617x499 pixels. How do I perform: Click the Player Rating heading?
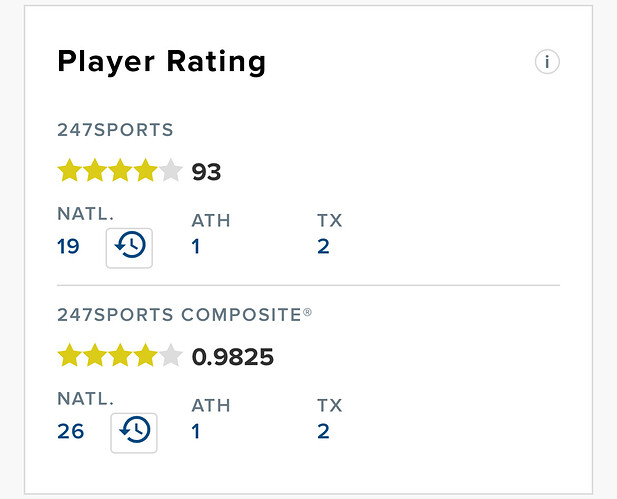161,62
